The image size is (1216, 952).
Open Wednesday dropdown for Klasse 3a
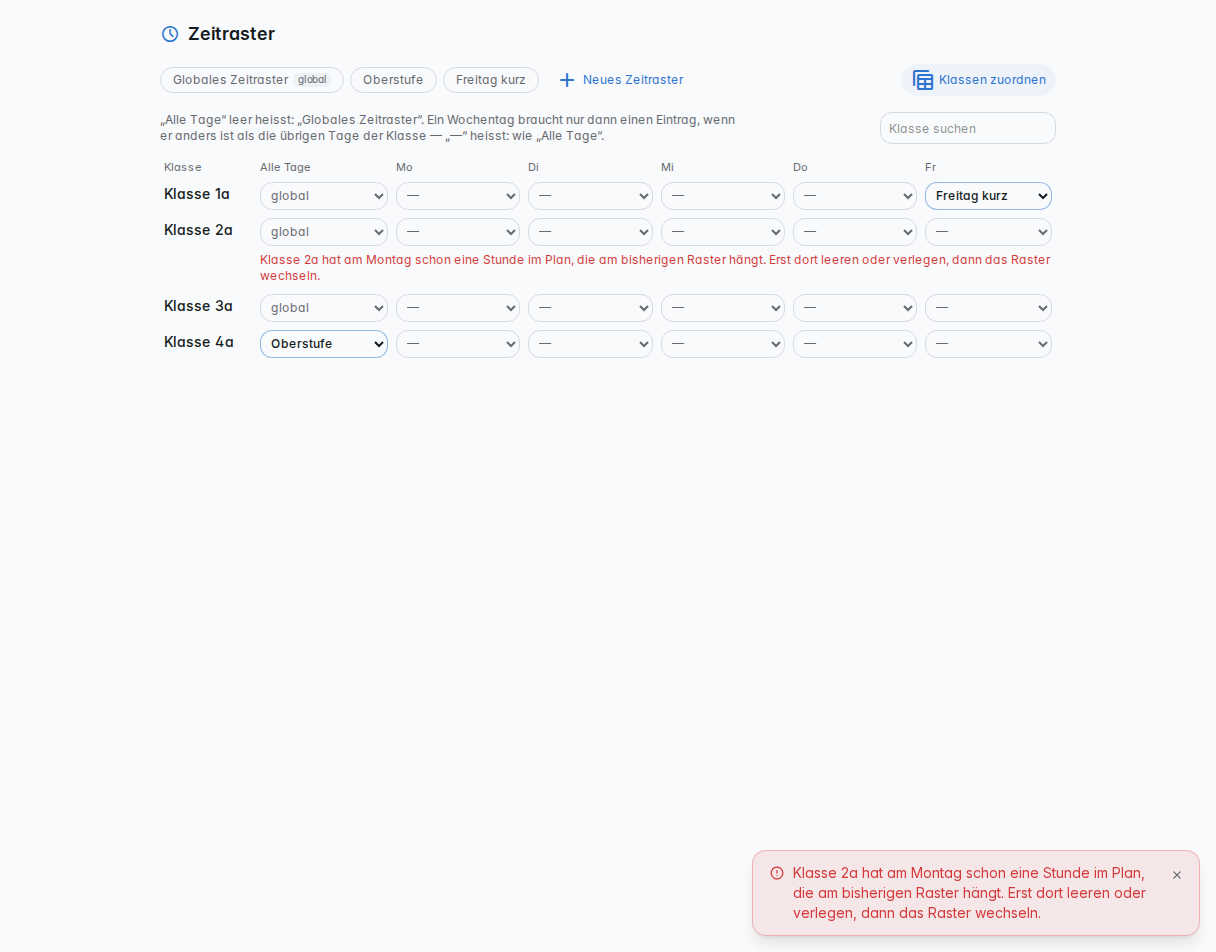click(x=723, y=308)
